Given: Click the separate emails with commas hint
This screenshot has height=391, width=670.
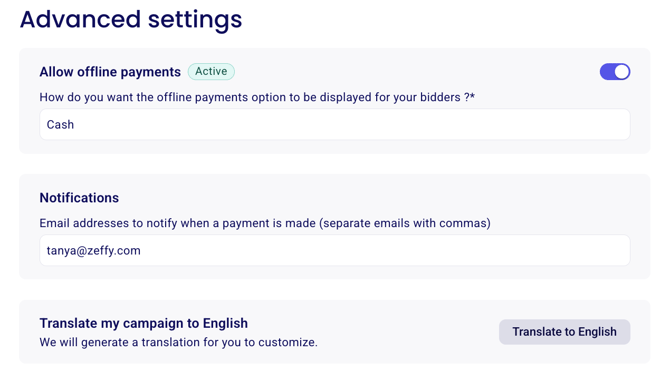Looking at the screenshot, I should [405, 223].
